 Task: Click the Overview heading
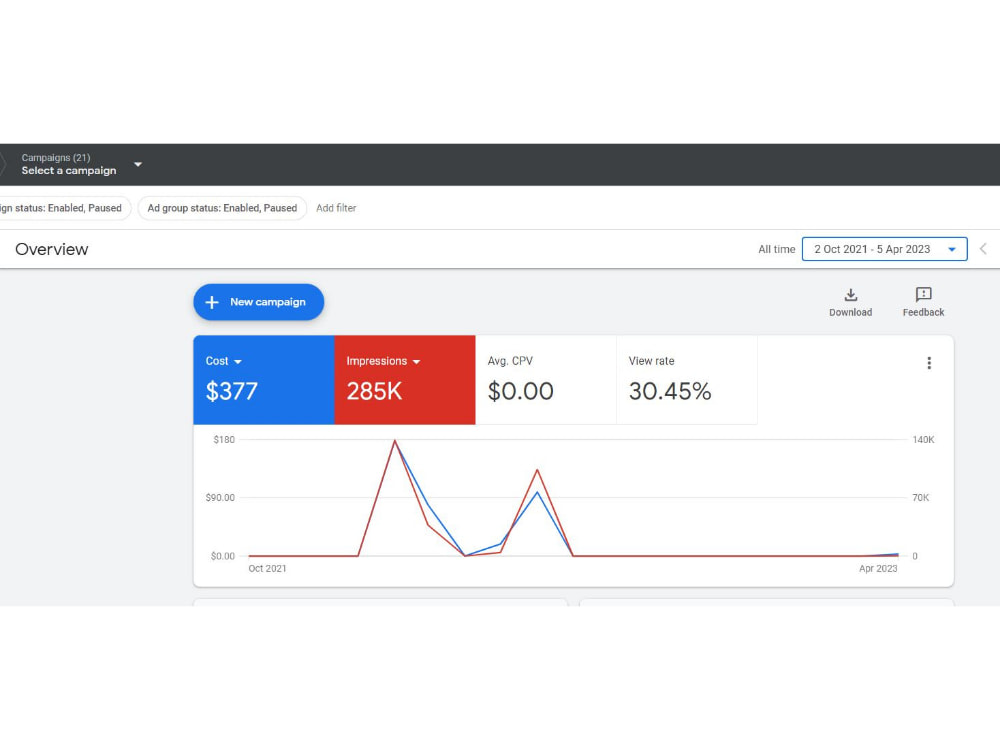coord(52,249)
